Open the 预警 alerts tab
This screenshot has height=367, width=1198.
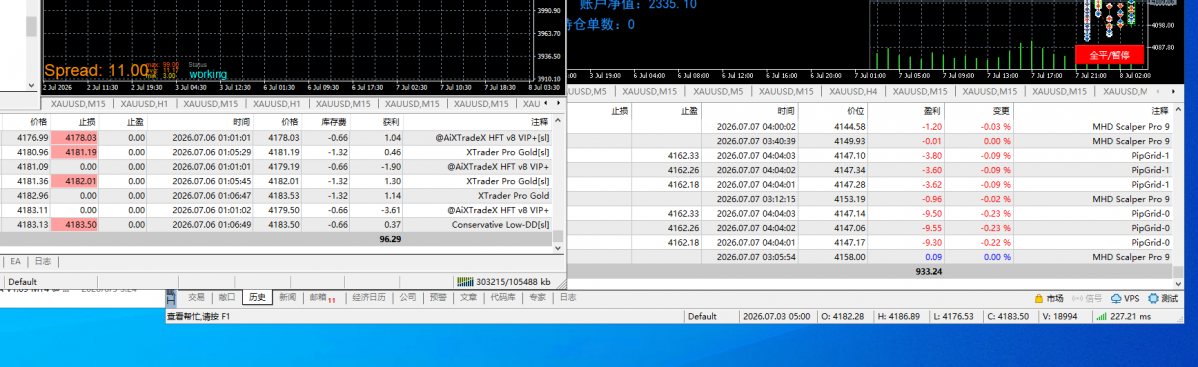[x=438, y=298]
